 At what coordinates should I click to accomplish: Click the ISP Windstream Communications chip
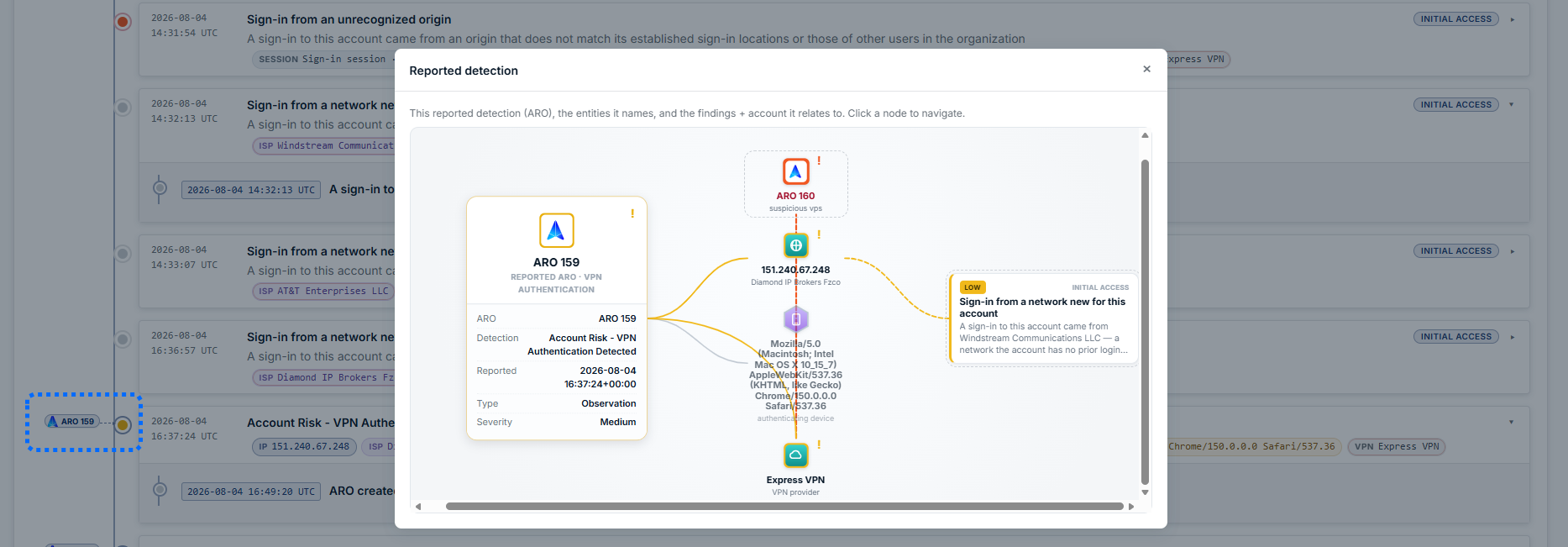[323, 146]
